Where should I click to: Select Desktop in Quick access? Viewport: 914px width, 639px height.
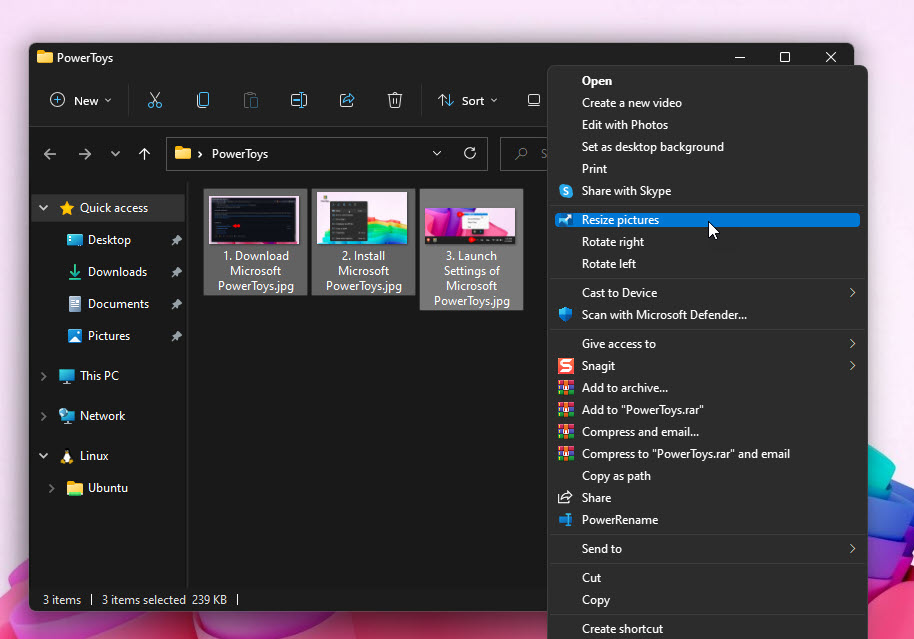click(109, 240)
